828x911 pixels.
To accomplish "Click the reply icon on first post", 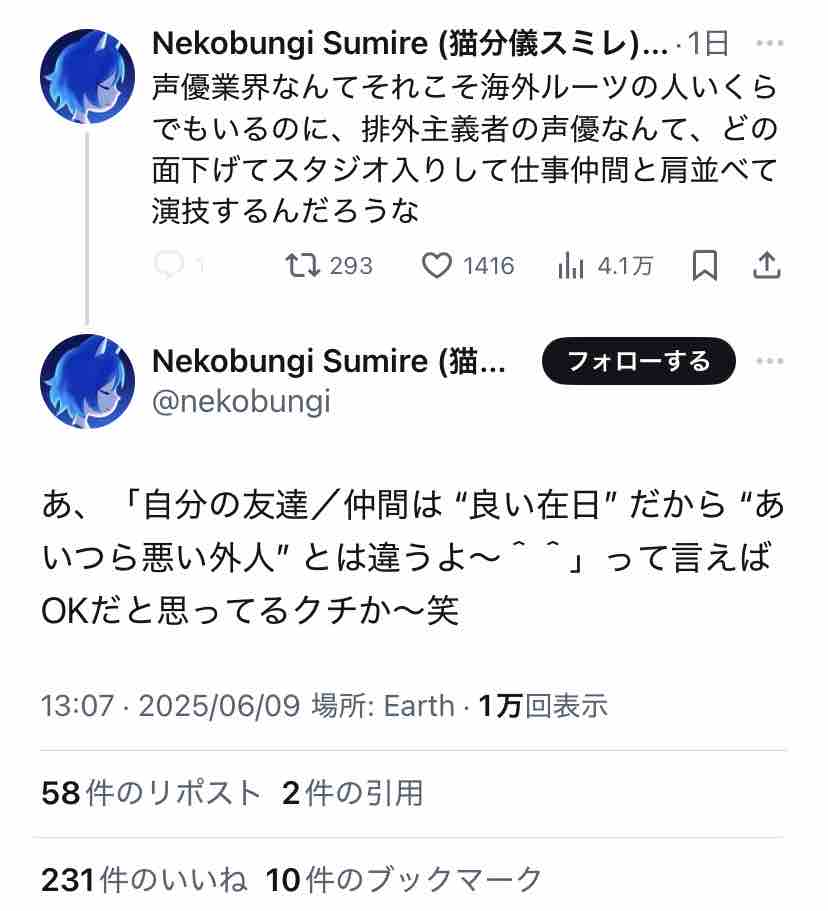I will (169, 265).
